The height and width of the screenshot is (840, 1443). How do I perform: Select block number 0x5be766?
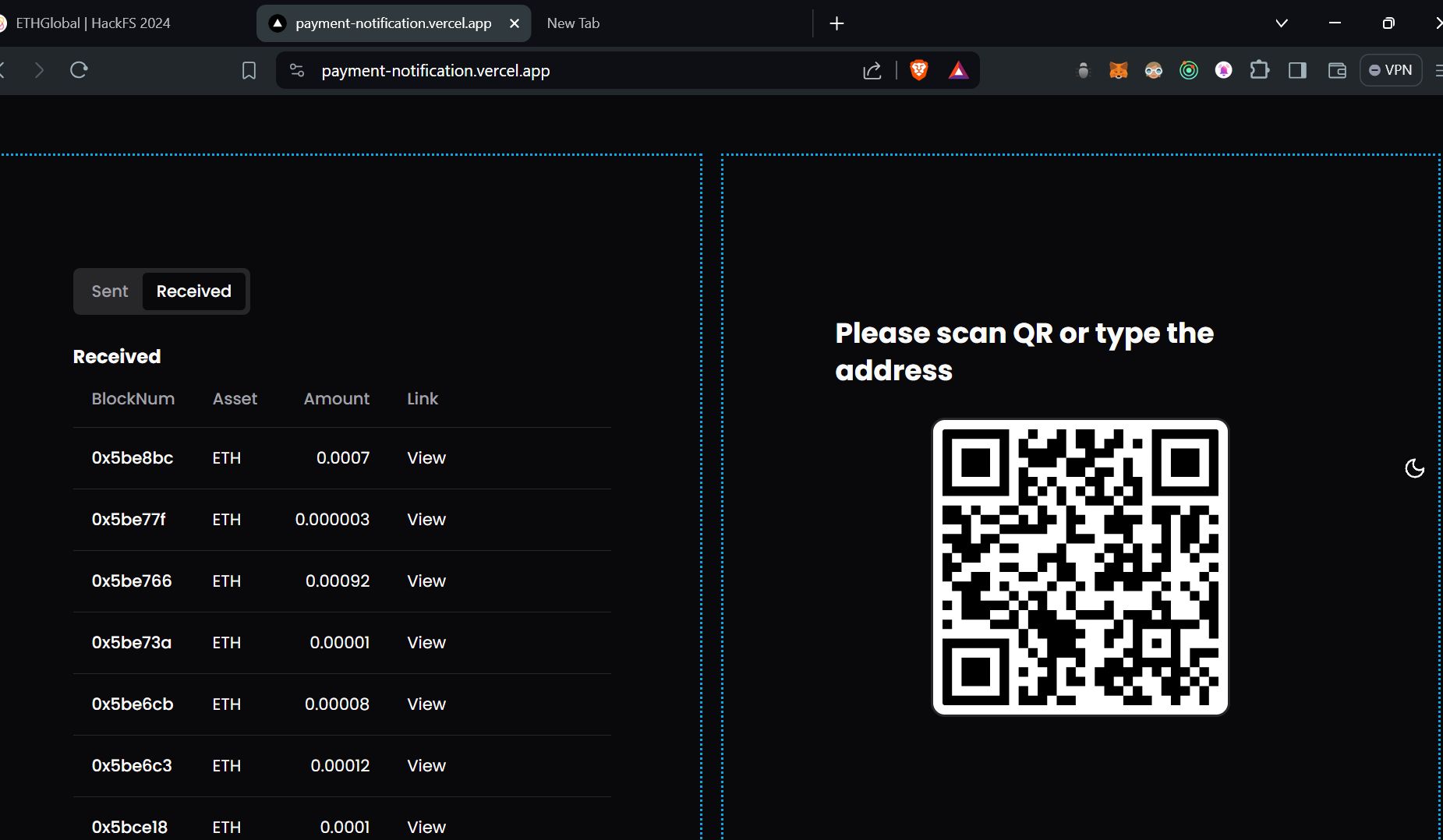132,581
